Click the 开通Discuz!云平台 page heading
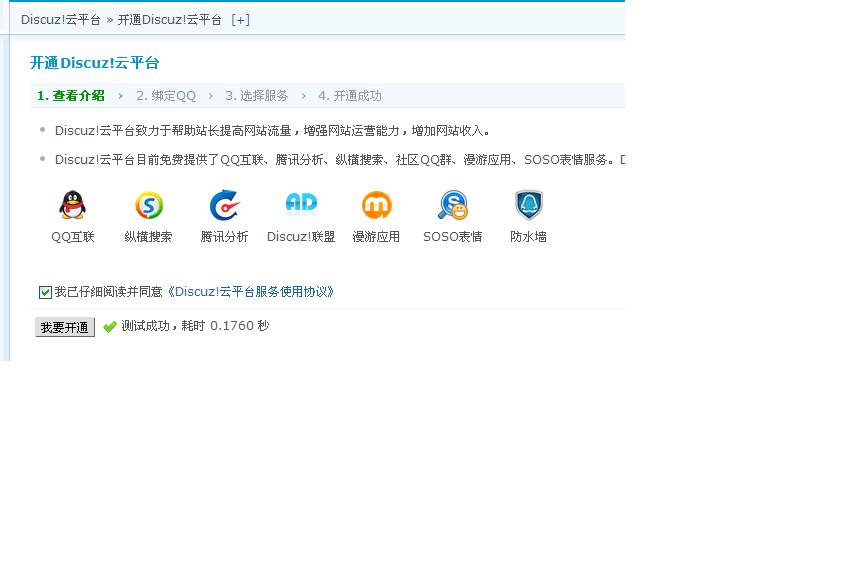The image size is (867, 584). [95, 62]
